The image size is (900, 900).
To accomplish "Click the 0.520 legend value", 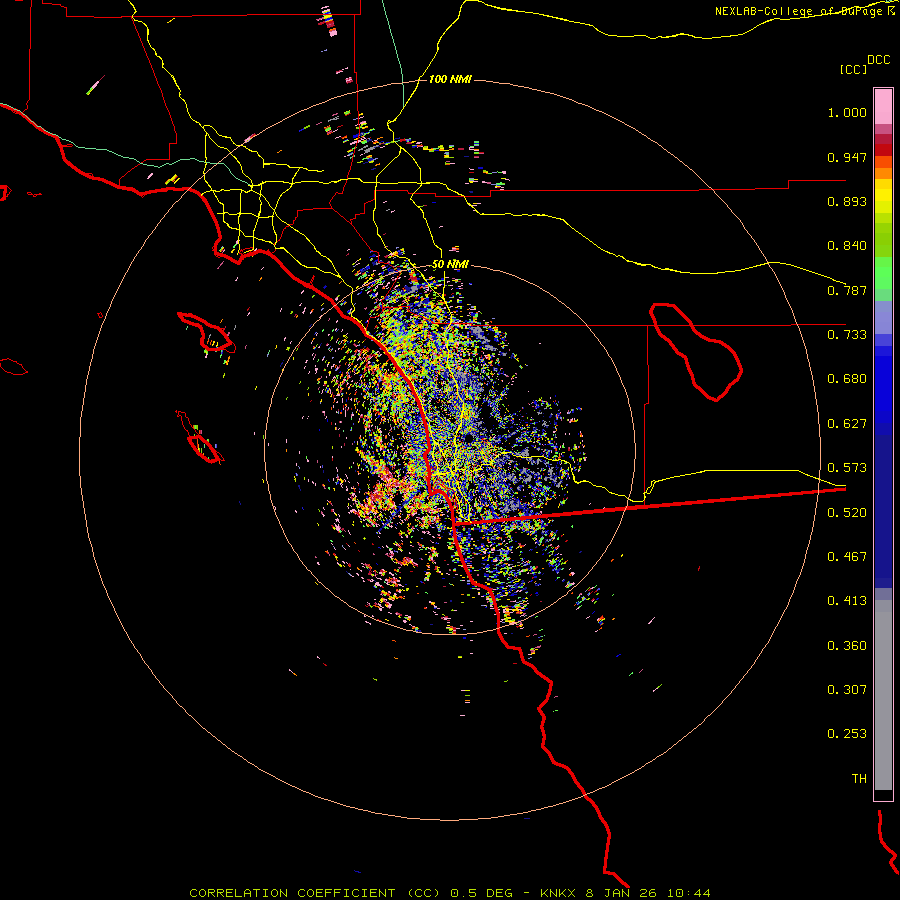I will (847, 513).
